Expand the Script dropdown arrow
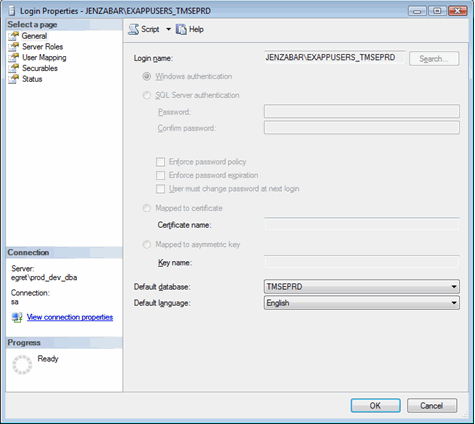The image size is (475, 424). 168,29
